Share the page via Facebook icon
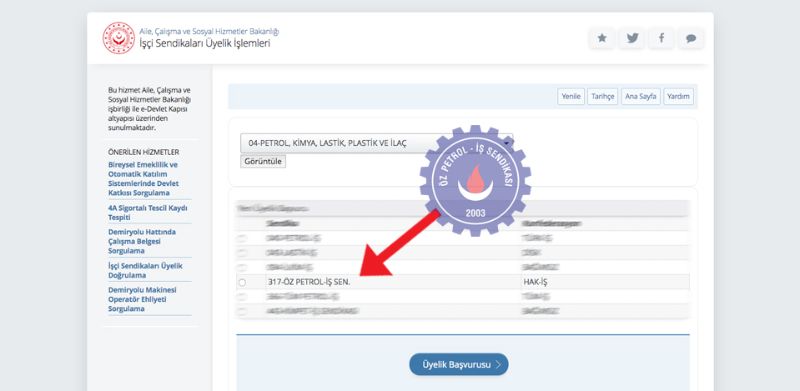The width and height of the screenshot is (800, 391). (x=661, y=38)
